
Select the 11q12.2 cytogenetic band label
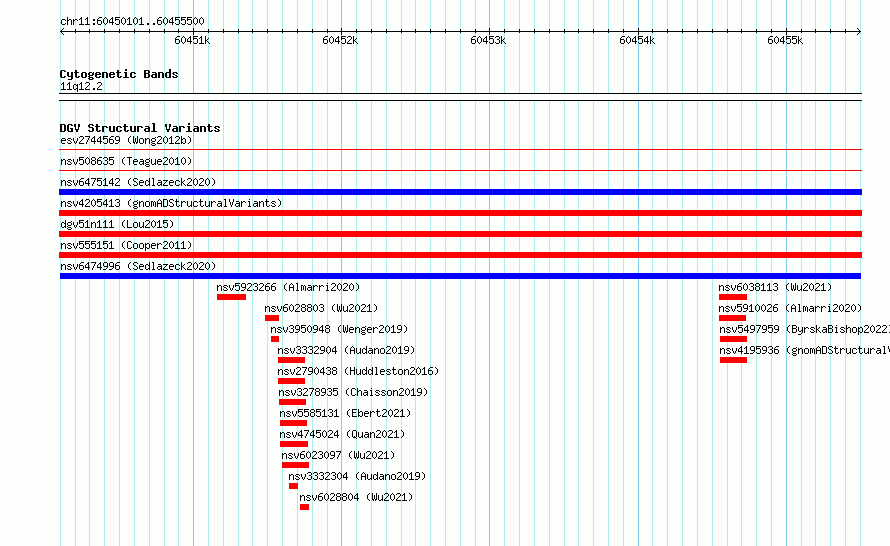[x=81, y=86]
